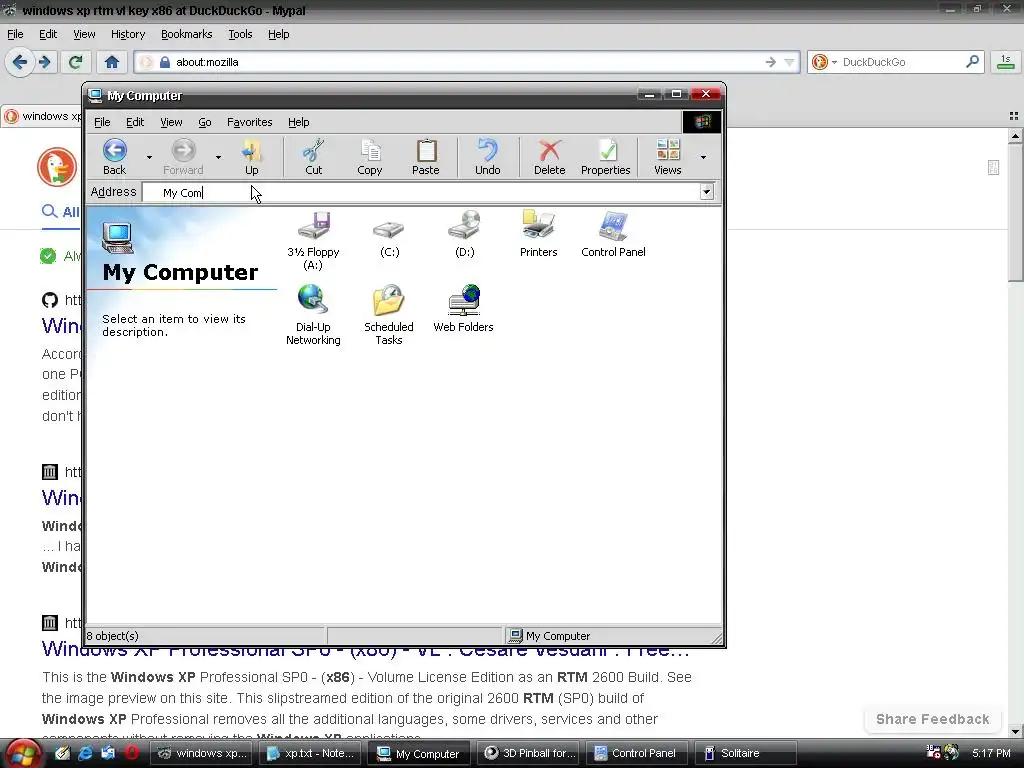This screenshot has width=1024, height=768.
Task: Click the Windows flag throbber in My Computer
Action: point(701,122)
